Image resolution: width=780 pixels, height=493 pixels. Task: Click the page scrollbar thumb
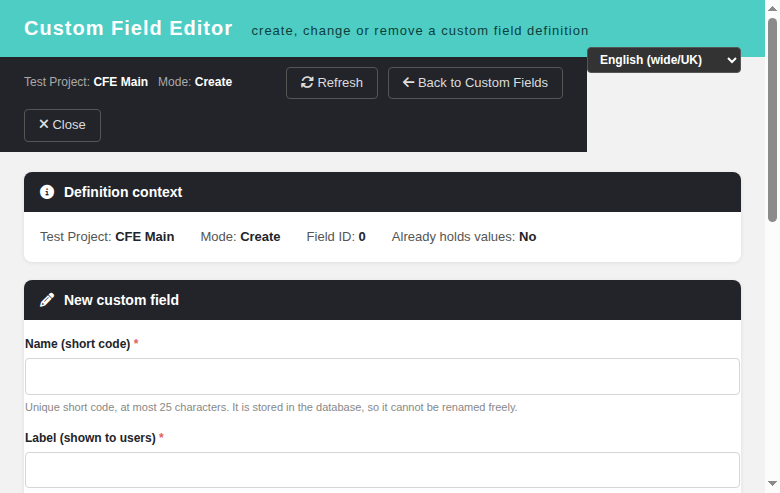772,119
